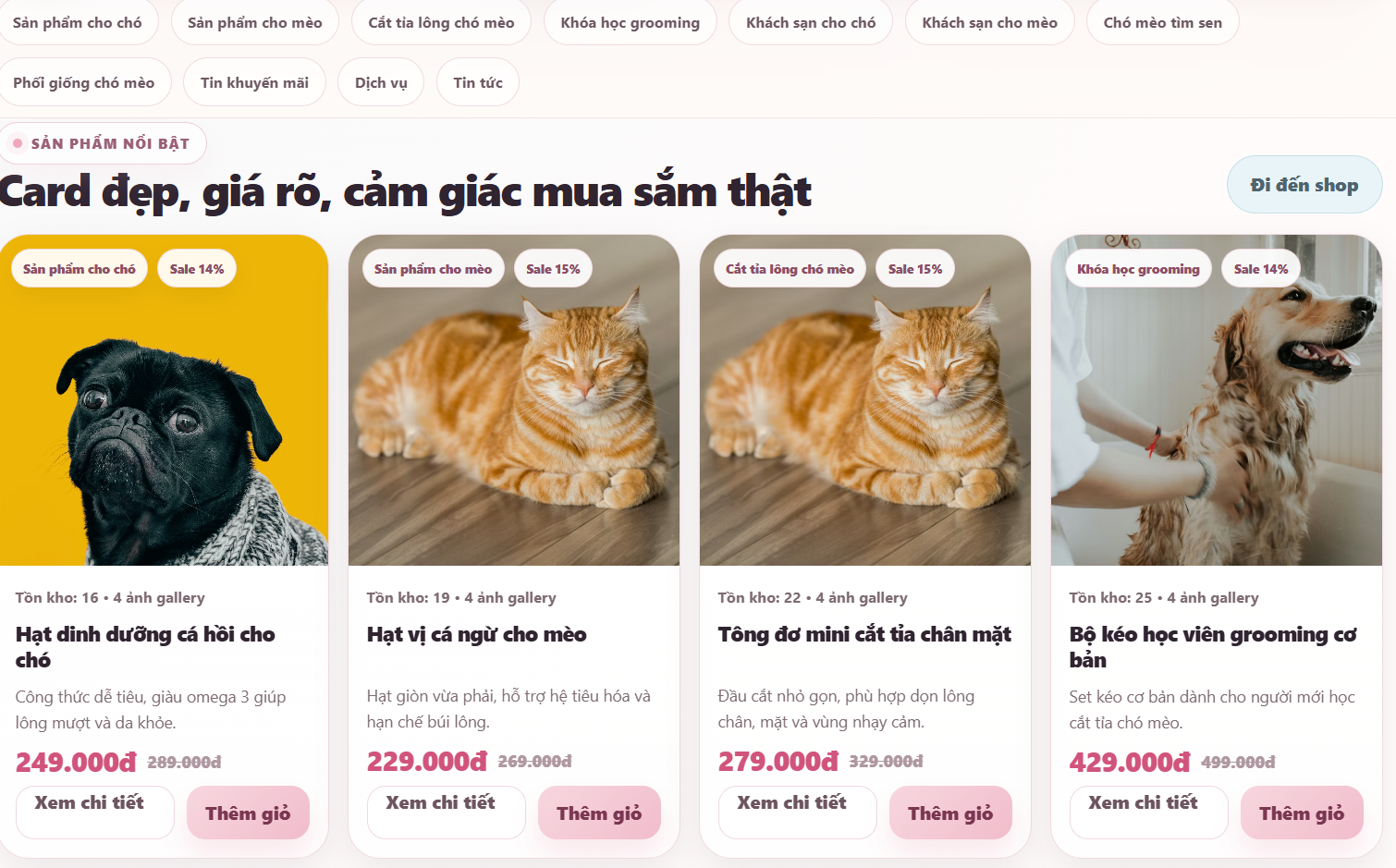This screenshot has width=1396, height=868.
Task: Open the "Dịch vụ" menu
Action: point(380,81)
